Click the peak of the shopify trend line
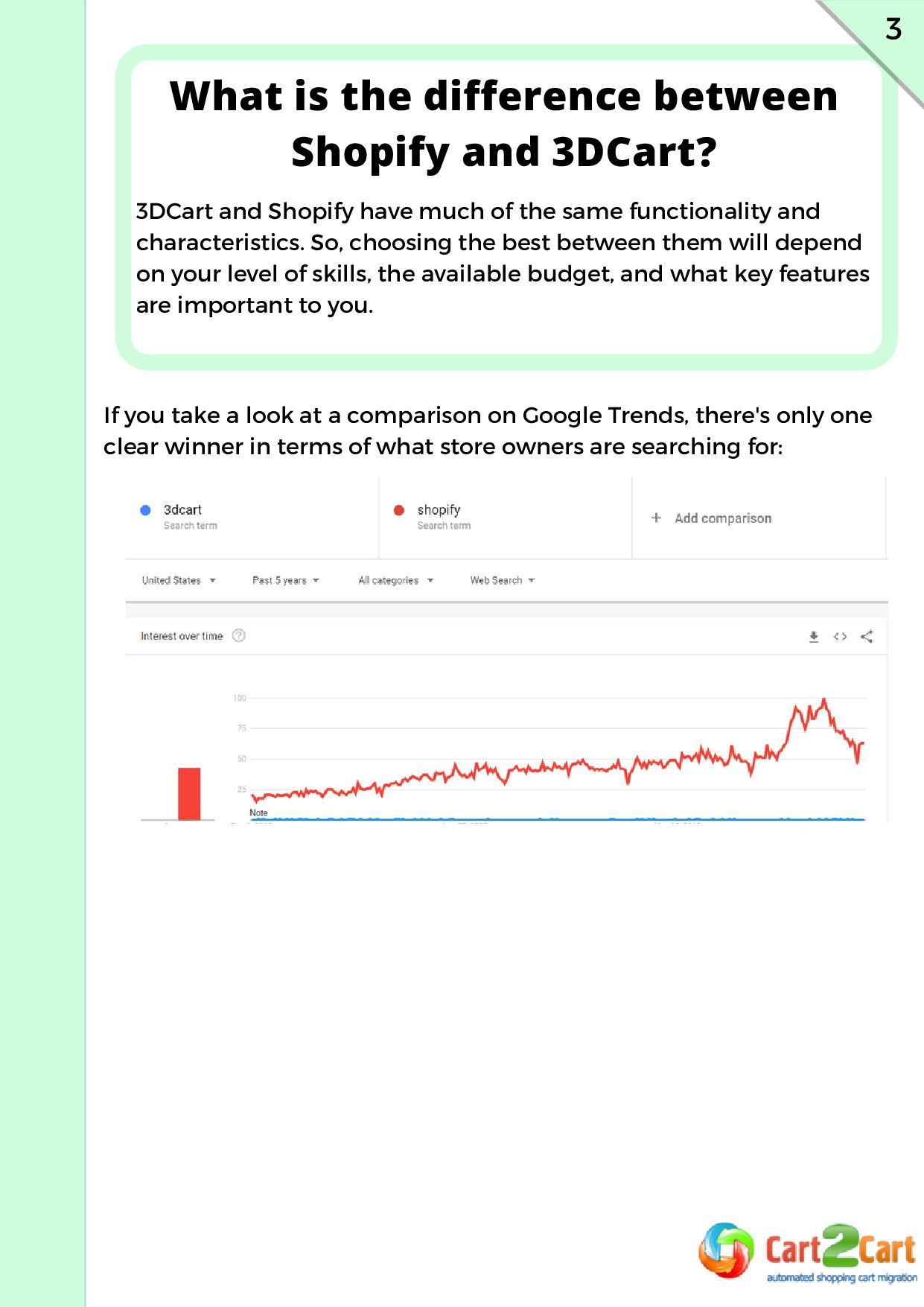 (823, 699)
